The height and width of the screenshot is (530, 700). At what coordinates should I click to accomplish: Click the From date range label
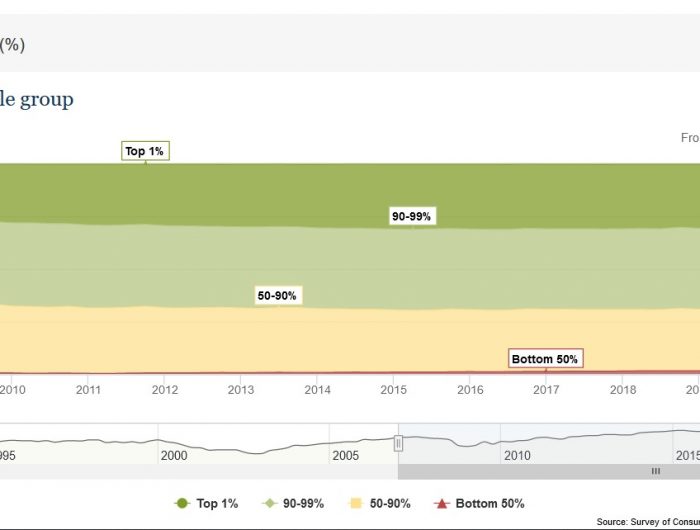tap(690, 138)
